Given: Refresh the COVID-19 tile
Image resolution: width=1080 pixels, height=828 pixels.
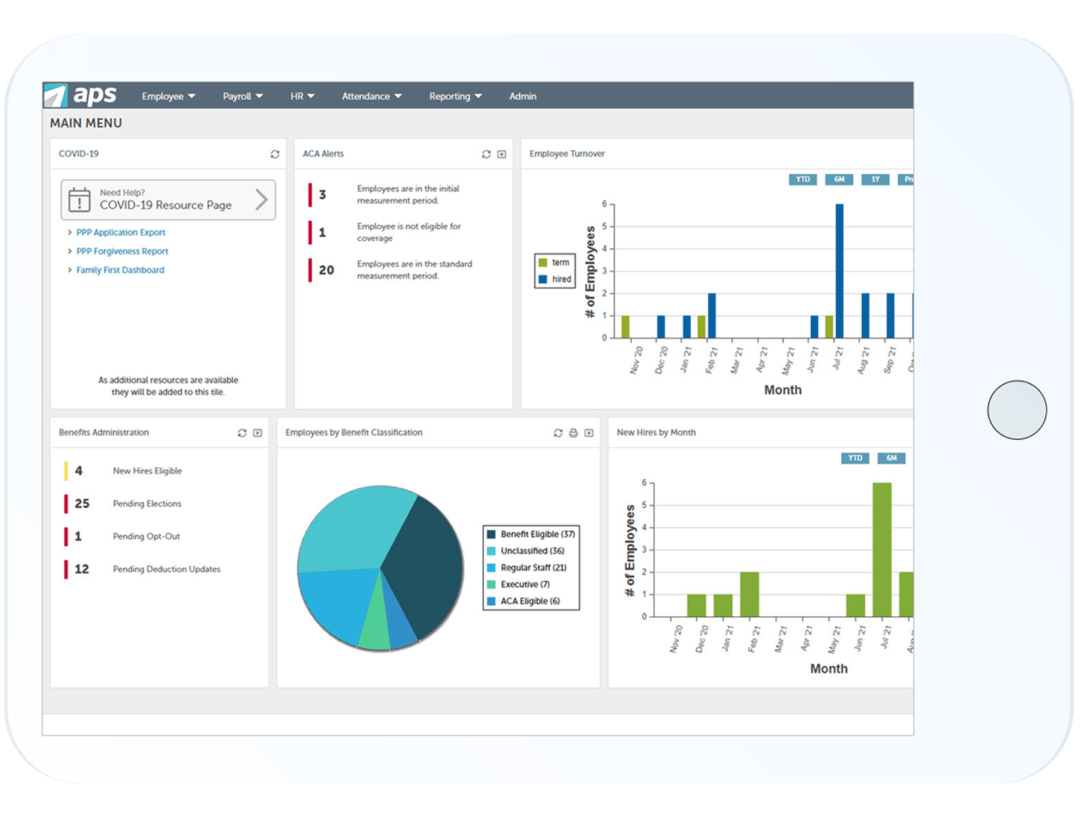Looking at the screenshot, I should pyautogui.click(x=275, y=154).
